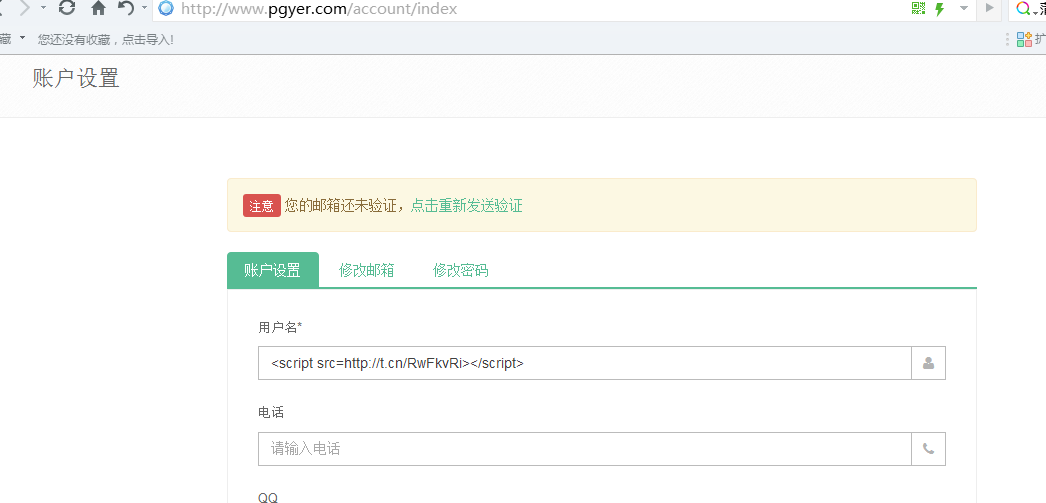
Task: Click the user icon beside username field
Action: (929, 363)
